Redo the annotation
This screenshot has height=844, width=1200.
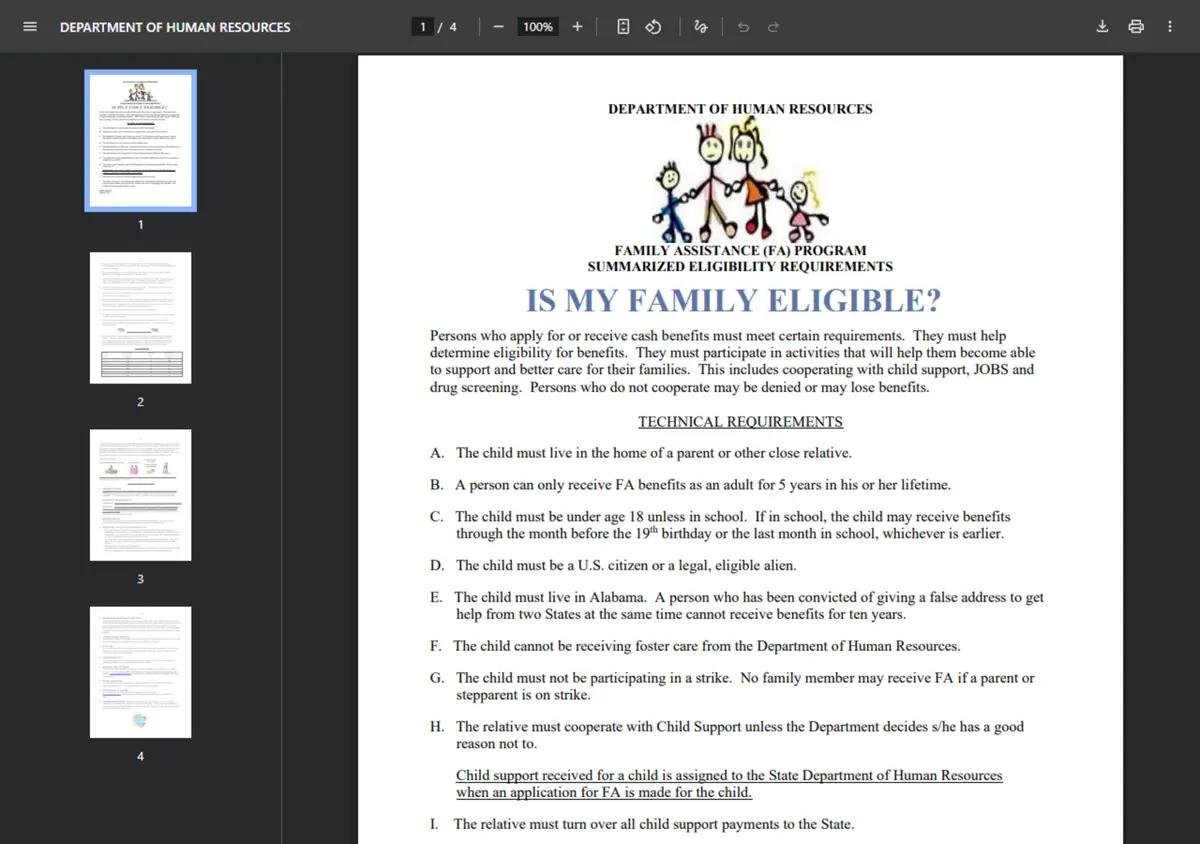point(773,27)
